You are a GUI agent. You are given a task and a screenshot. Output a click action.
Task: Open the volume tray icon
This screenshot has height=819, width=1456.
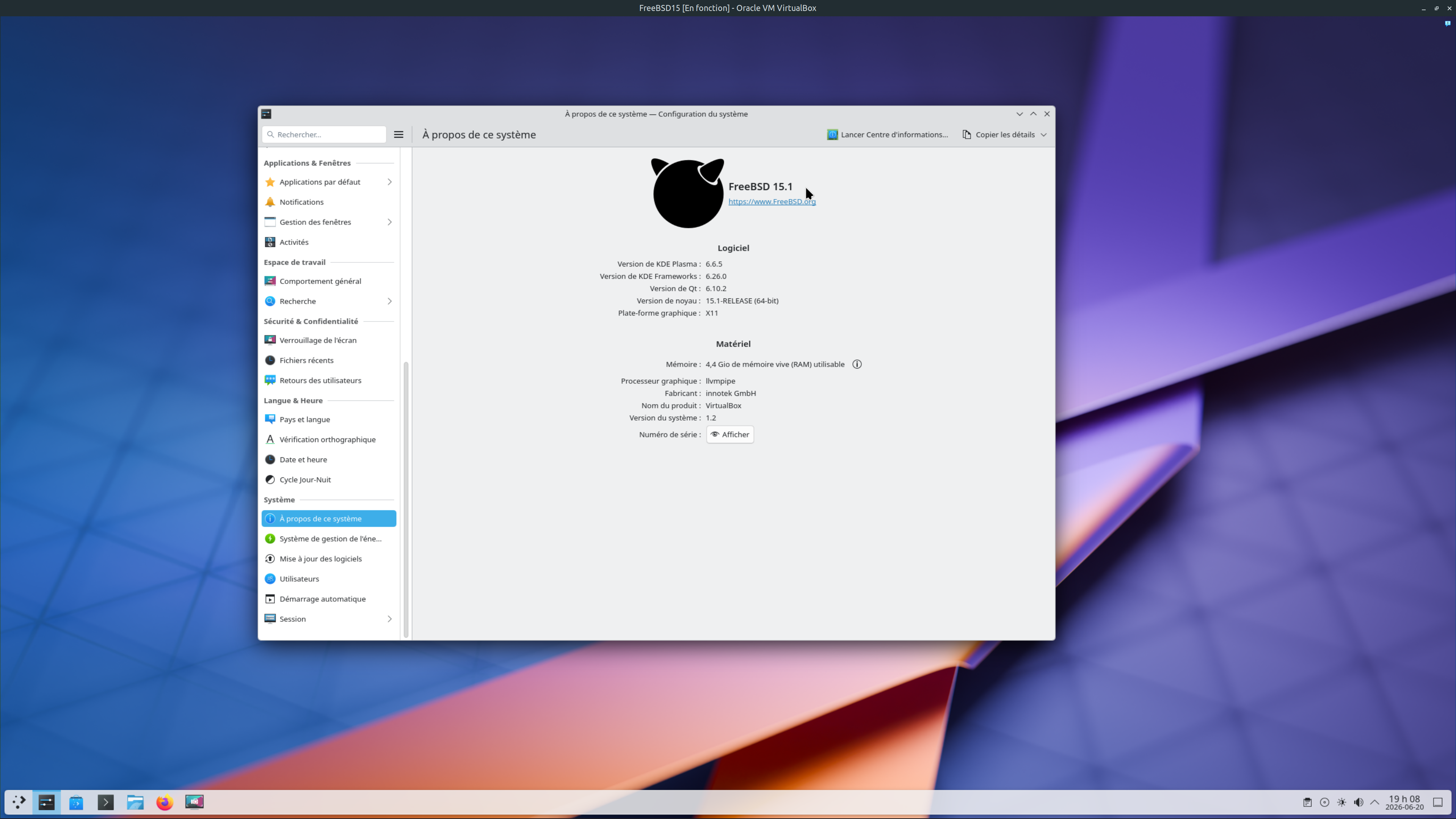[x=1359, y=803]
